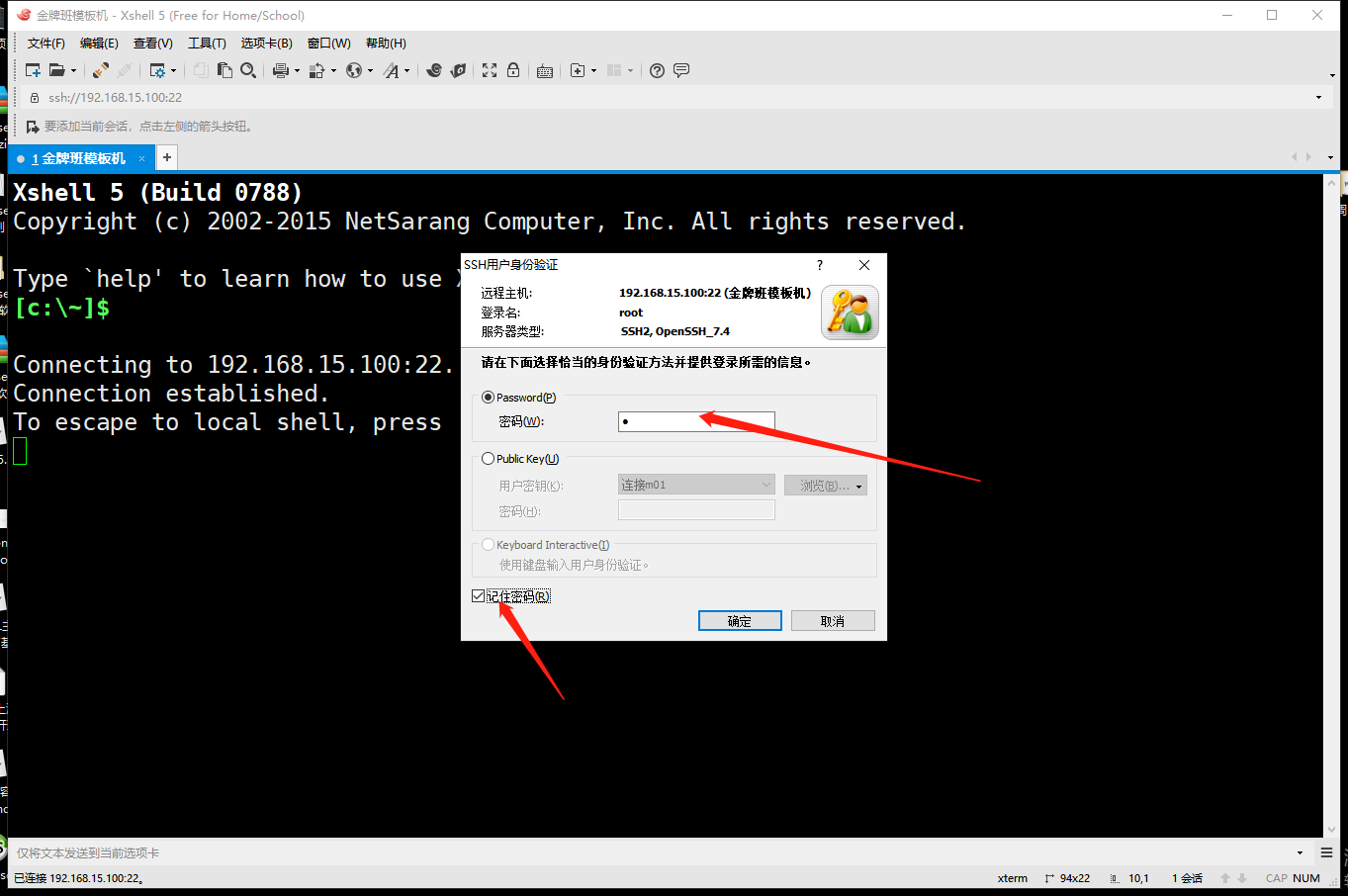
Task: Click the New Session toolbar icon
Action: tap(33, 70)
